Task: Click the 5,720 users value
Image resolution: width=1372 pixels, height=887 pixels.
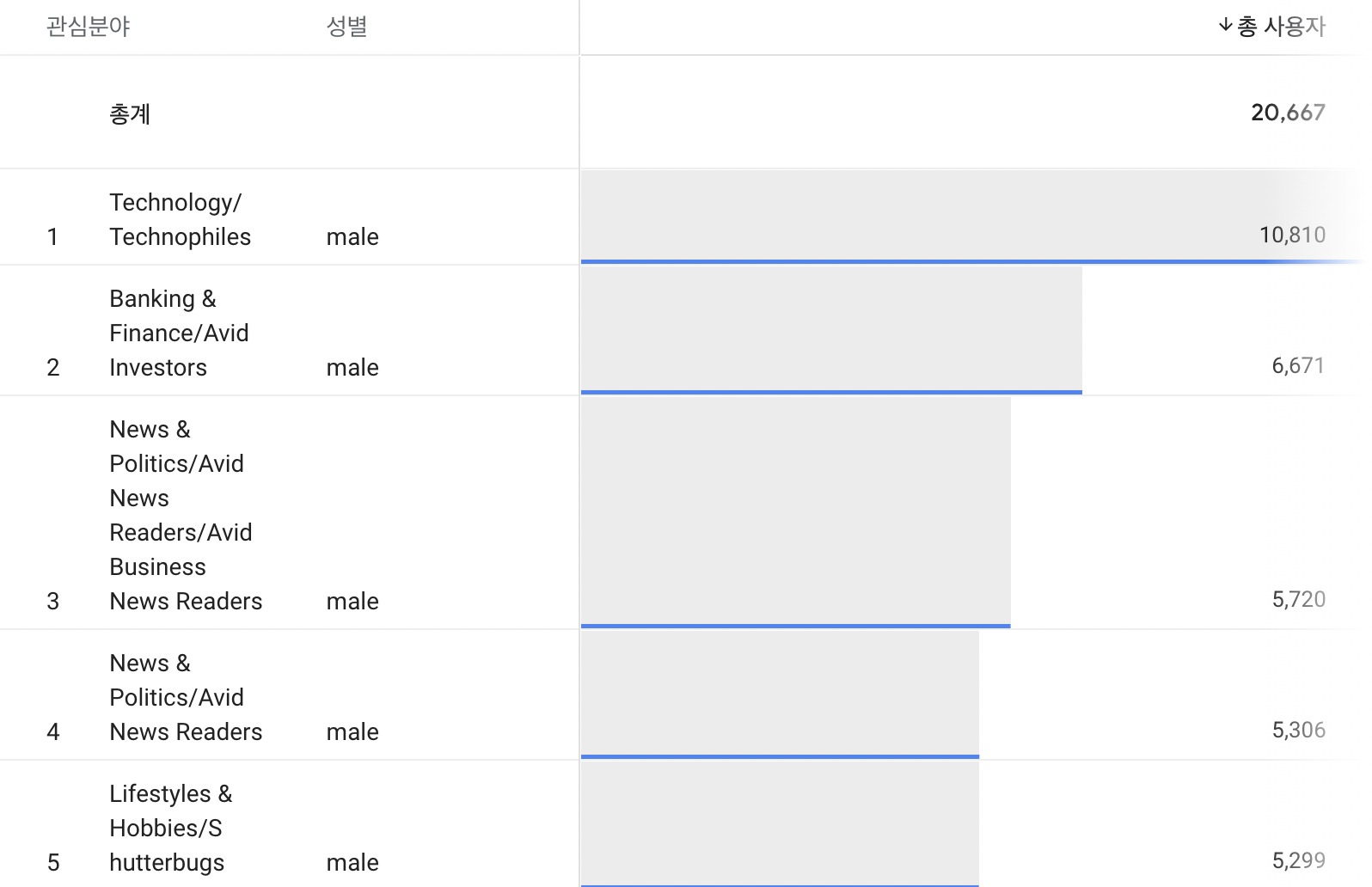Action: pos(1298,599)
